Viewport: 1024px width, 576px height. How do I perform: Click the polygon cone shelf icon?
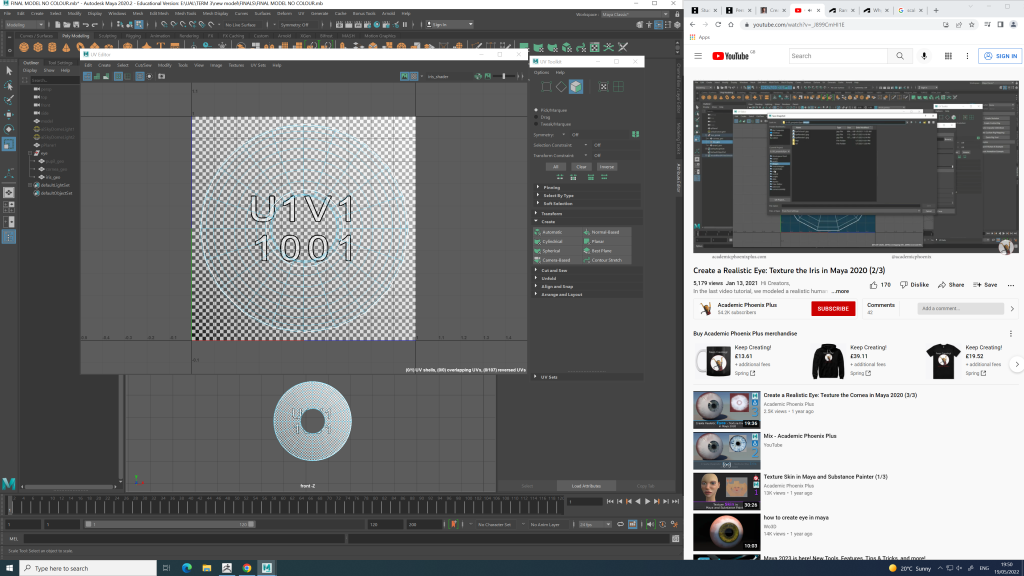tap(66, 47)
